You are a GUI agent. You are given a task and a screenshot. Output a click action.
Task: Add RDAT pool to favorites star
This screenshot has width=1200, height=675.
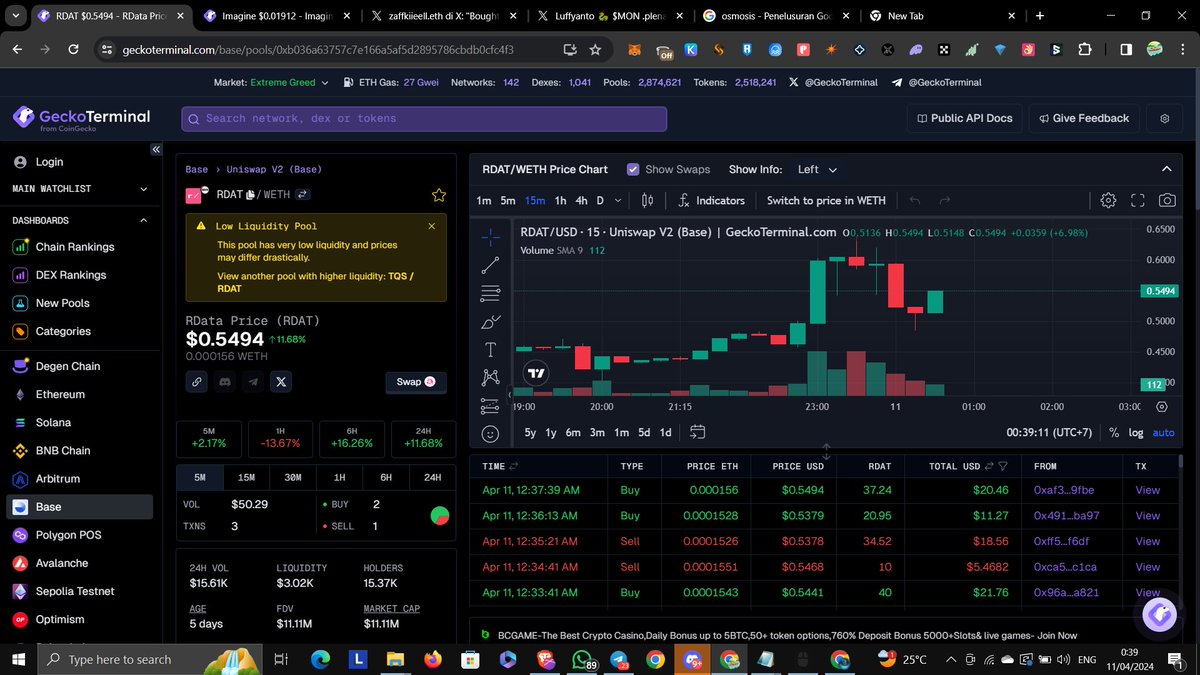(x=438, y=195)
